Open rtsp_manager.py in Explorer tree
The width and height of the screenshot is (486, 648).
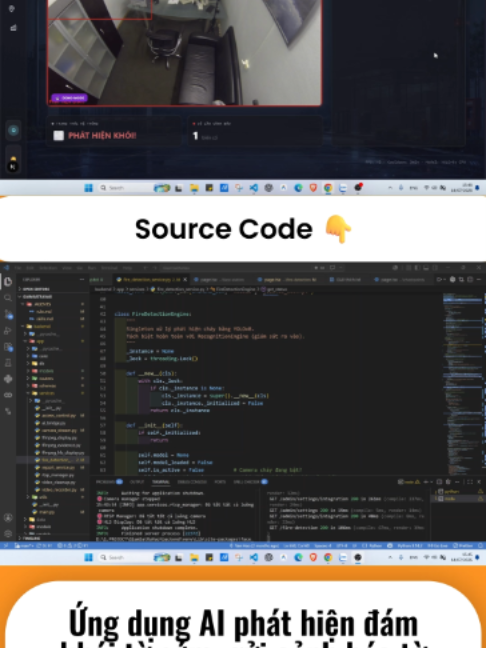tap(53, 475)
